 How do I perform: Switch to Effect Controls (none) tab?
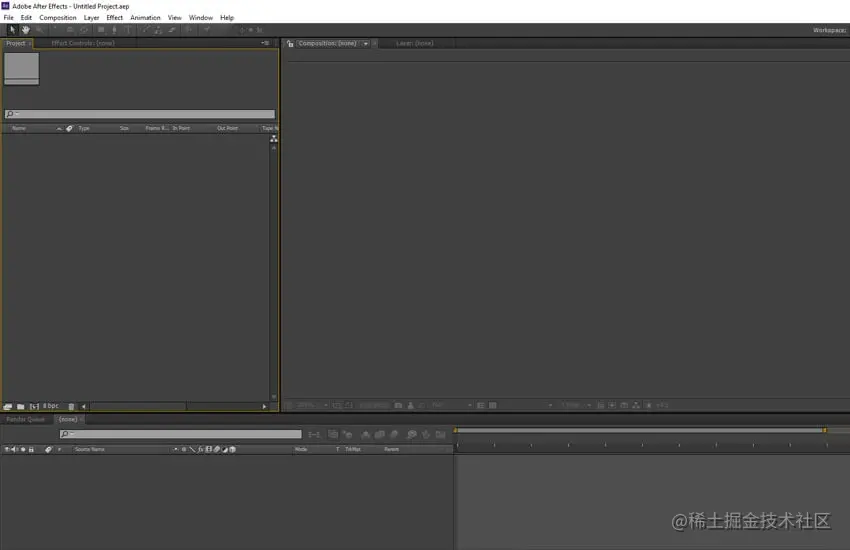tap(83, 43)
